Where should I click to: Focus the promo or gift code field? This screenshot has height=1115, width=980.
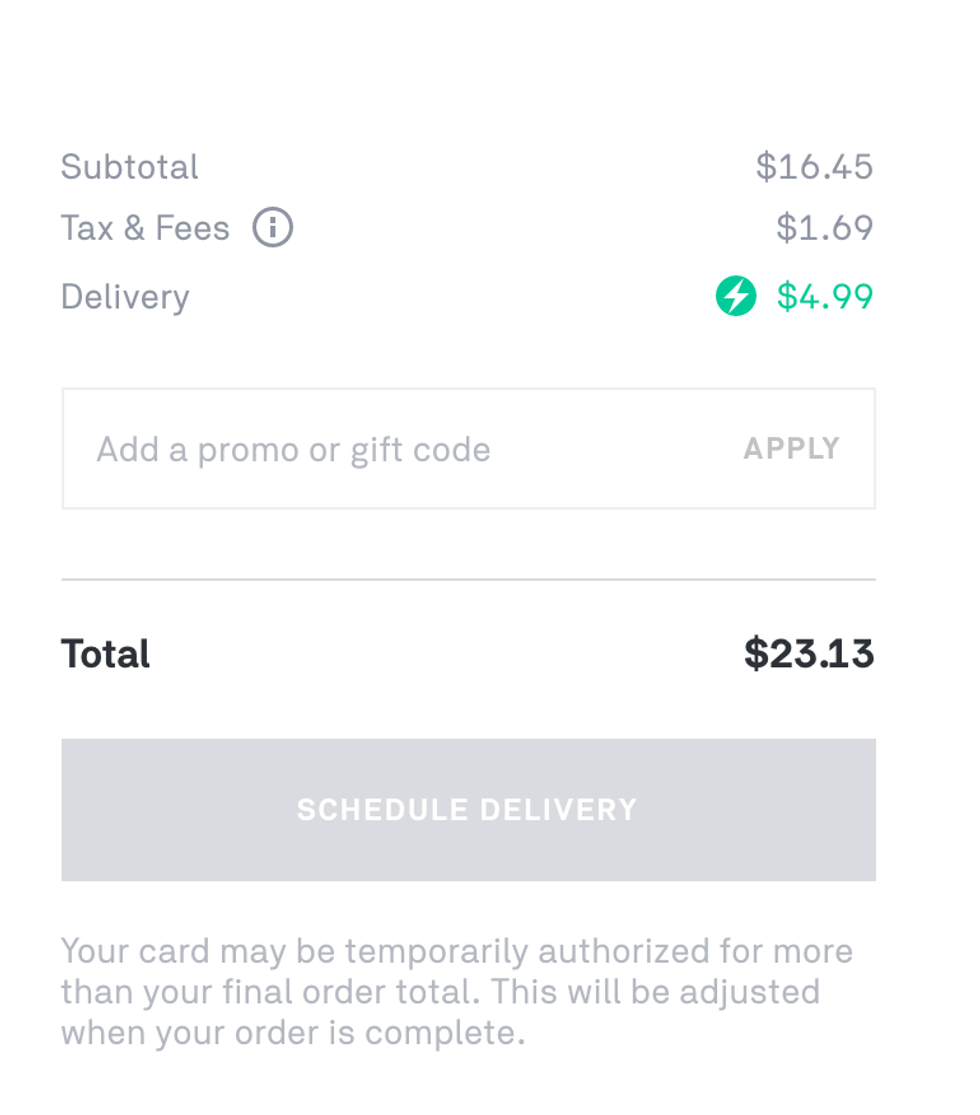[x=400, y=449]
